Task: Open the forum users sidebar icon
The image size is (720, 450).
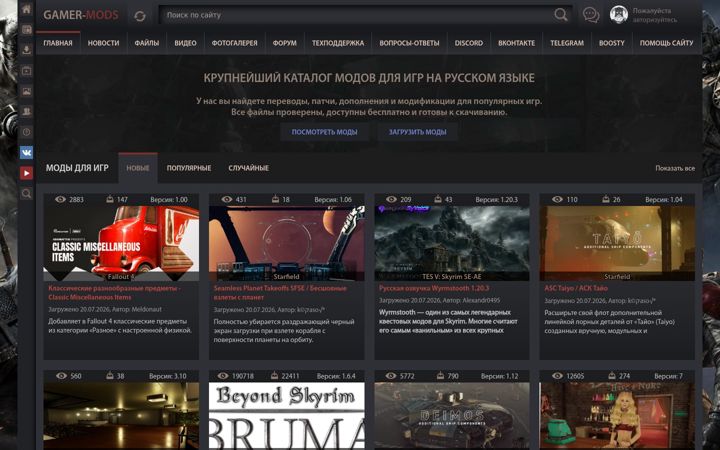Action: (26, 112)
